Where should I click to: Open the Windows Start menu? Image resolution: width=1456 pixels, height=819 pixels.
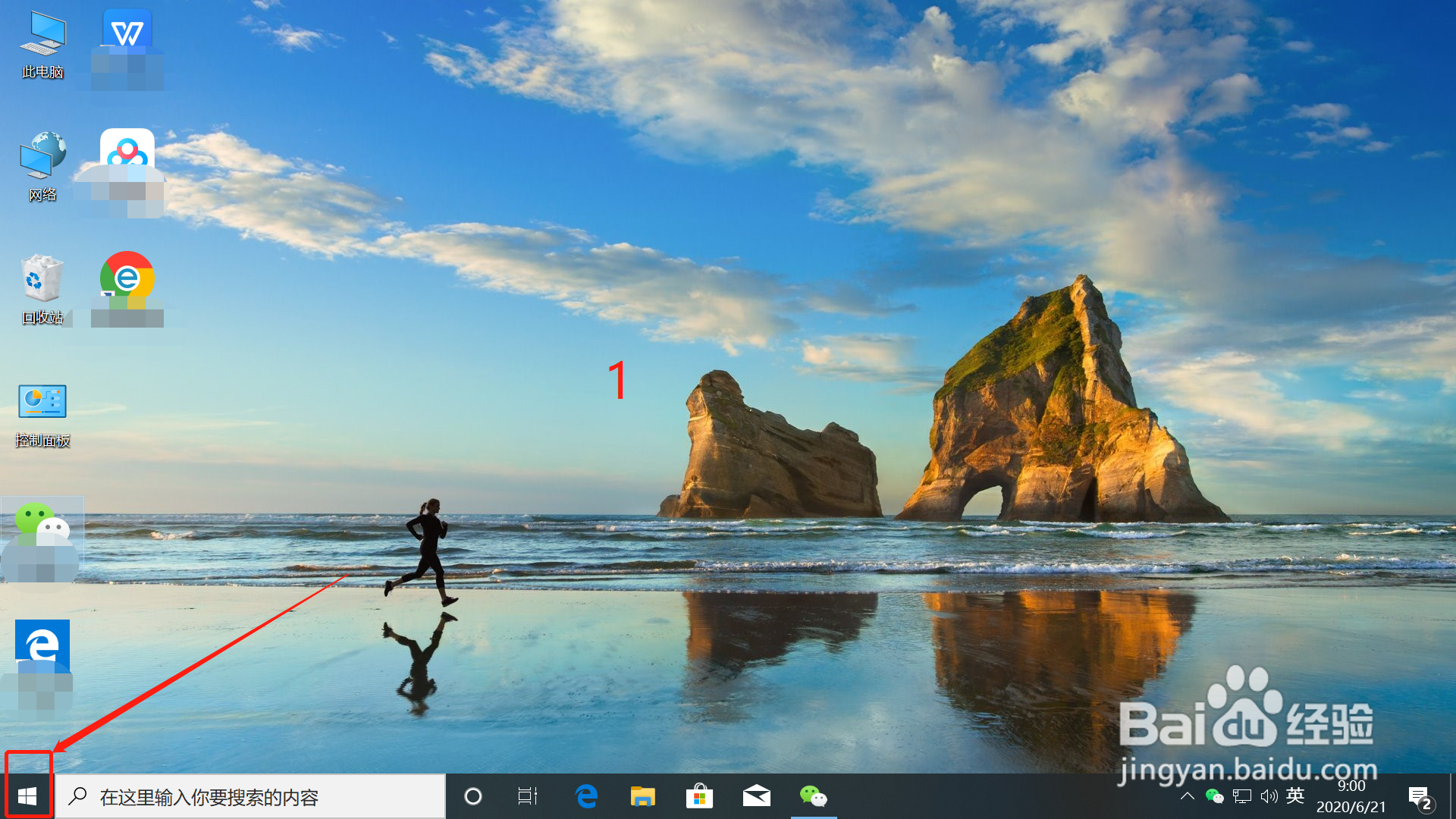[x=27, y=796]
